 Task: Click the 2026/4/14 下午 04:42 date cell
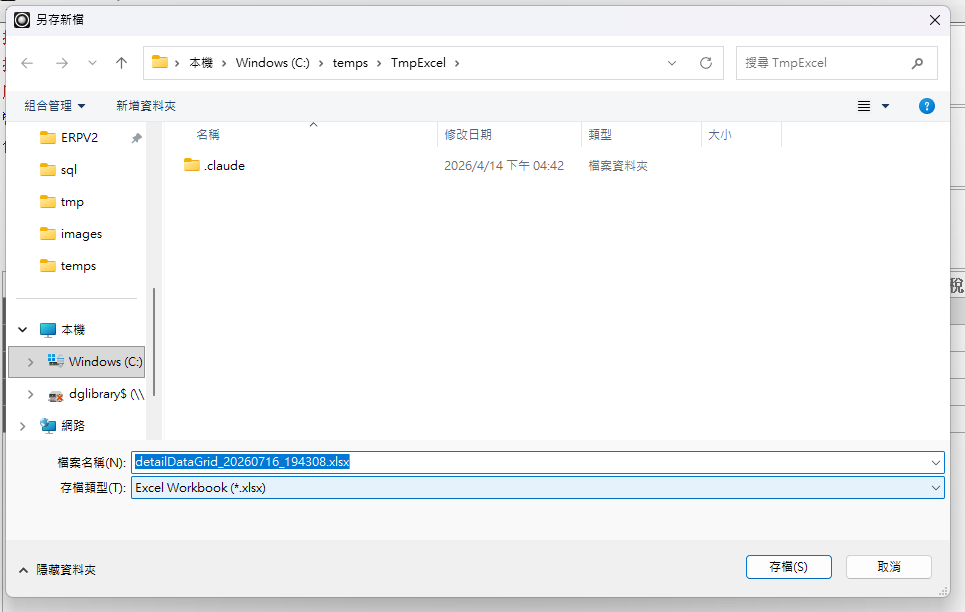coord(504,166)
